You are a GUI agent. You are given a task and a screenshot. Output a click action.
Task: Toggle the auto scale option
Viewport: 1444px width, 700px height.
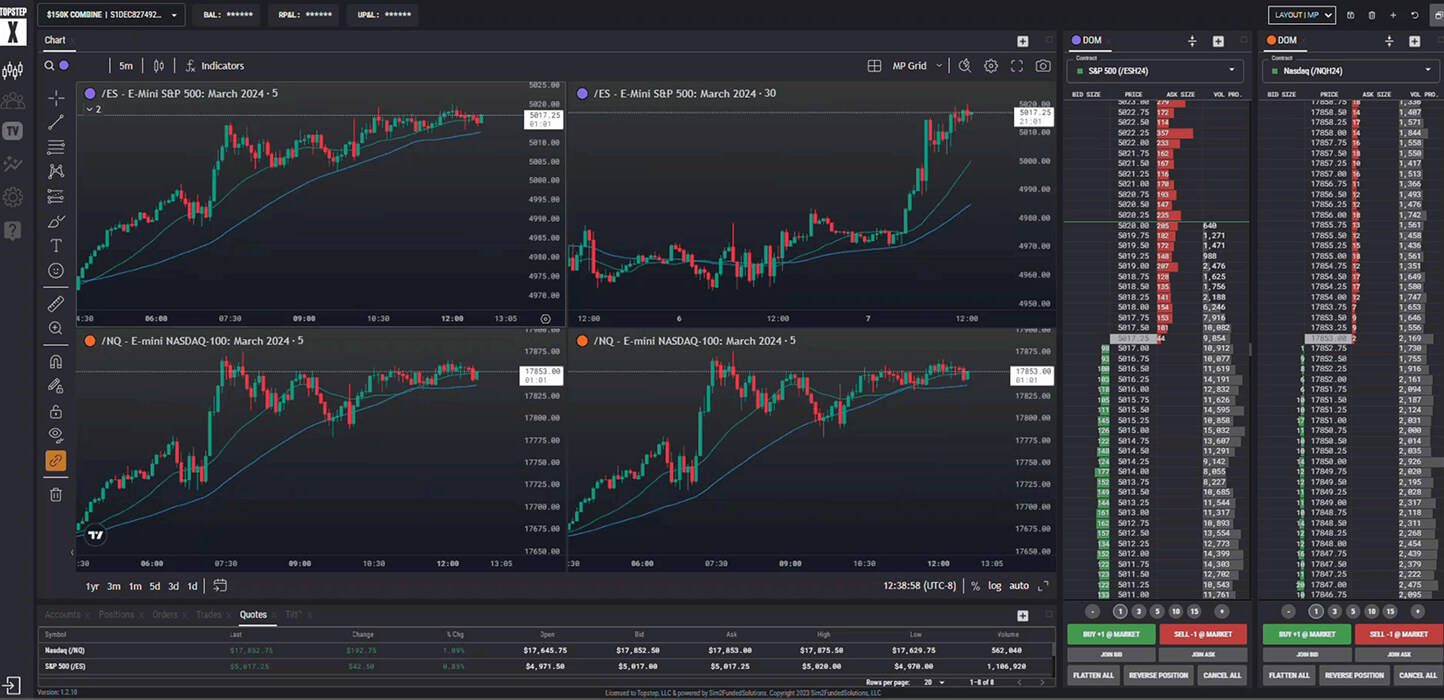pyautogui.click(x=1019, y=586)
